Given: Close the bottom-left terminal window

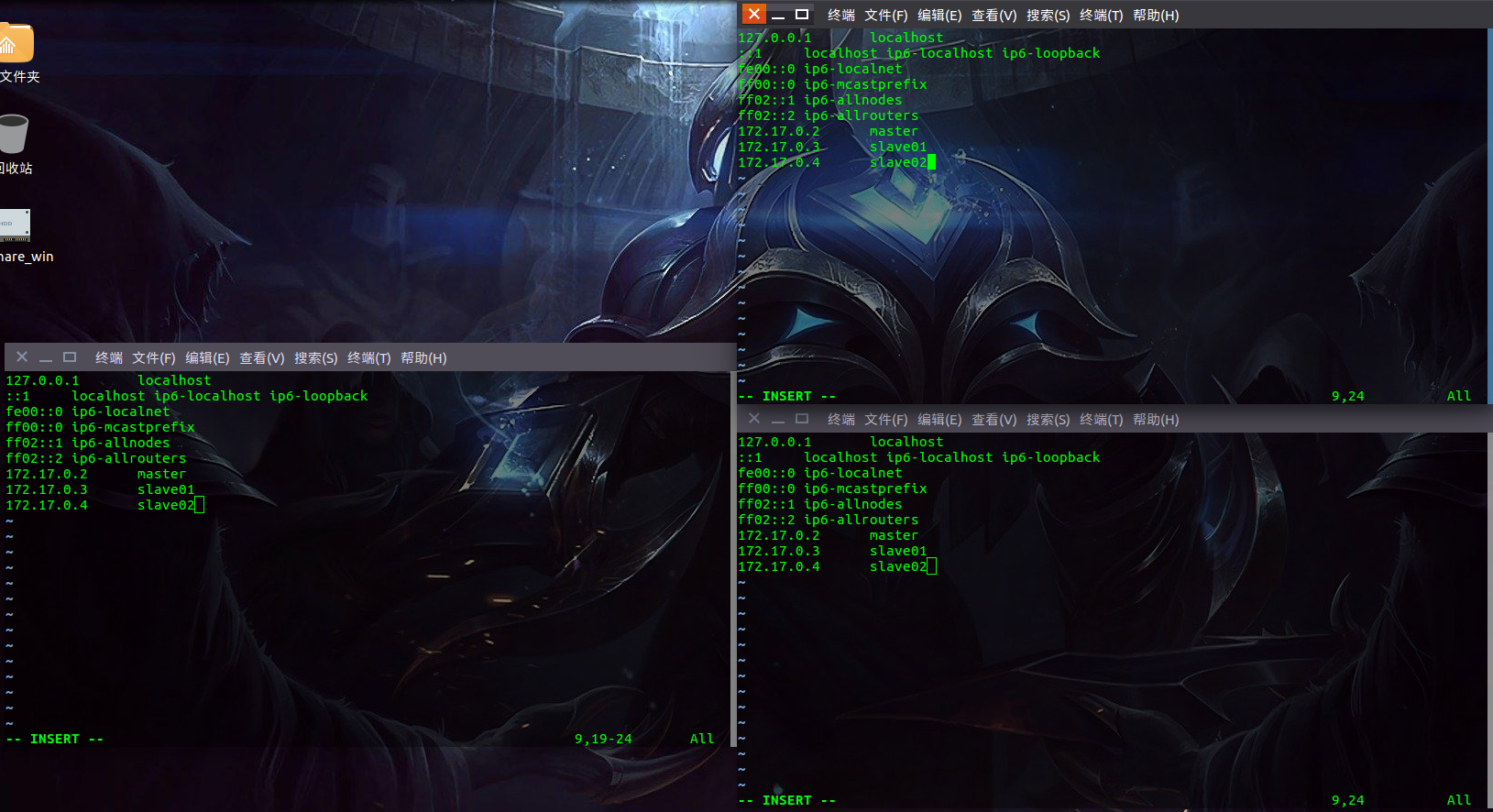Looking at the screenshot, I should click(22, 357).
